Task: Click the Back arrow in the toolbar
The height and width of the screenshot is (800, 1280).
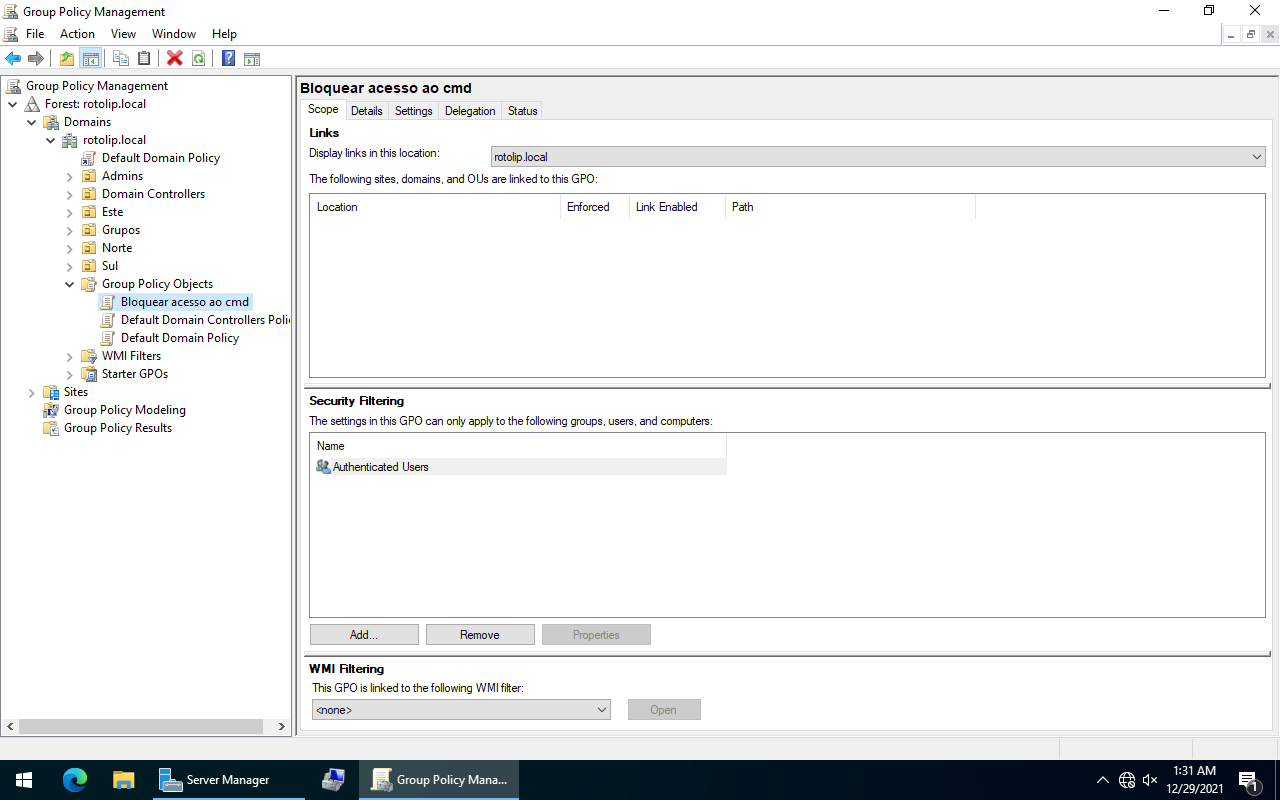Action: 13,58
